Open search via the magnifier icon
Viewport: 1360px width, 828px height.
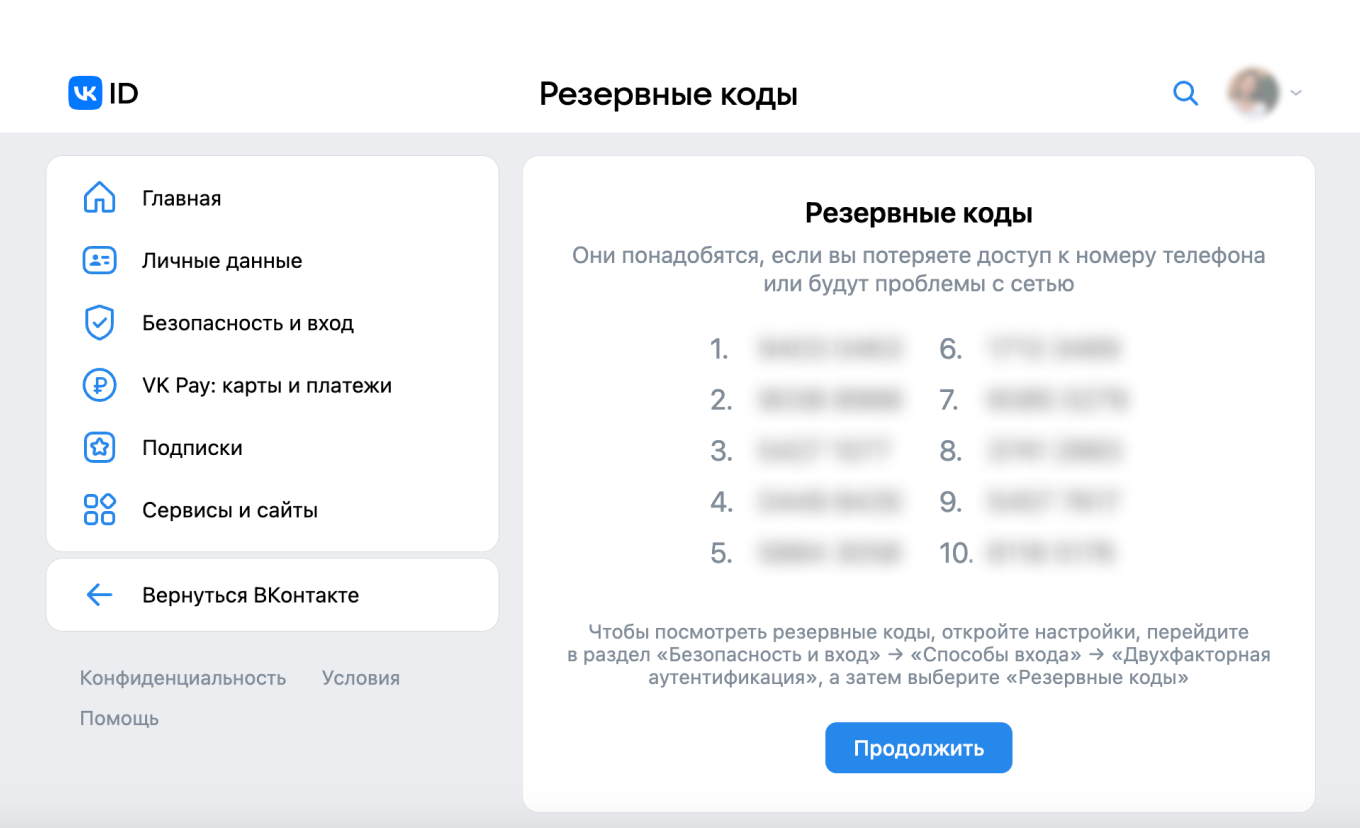(x=1185, y=92)
